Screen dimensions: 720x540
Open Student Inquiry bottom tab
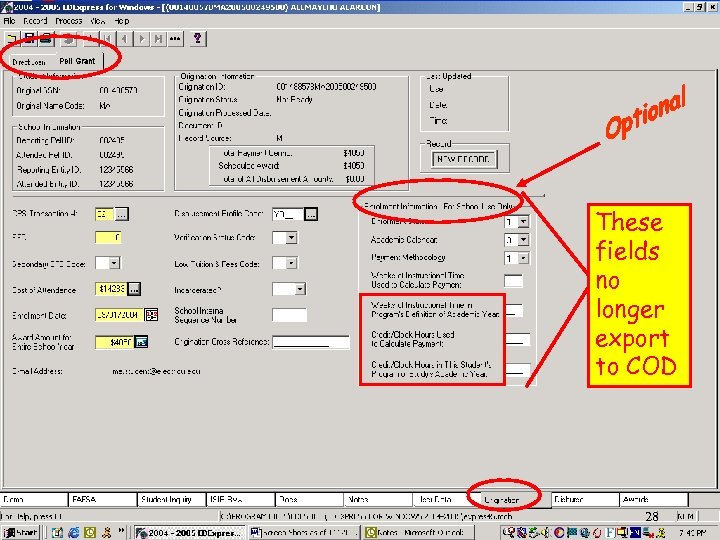(172, 499)
